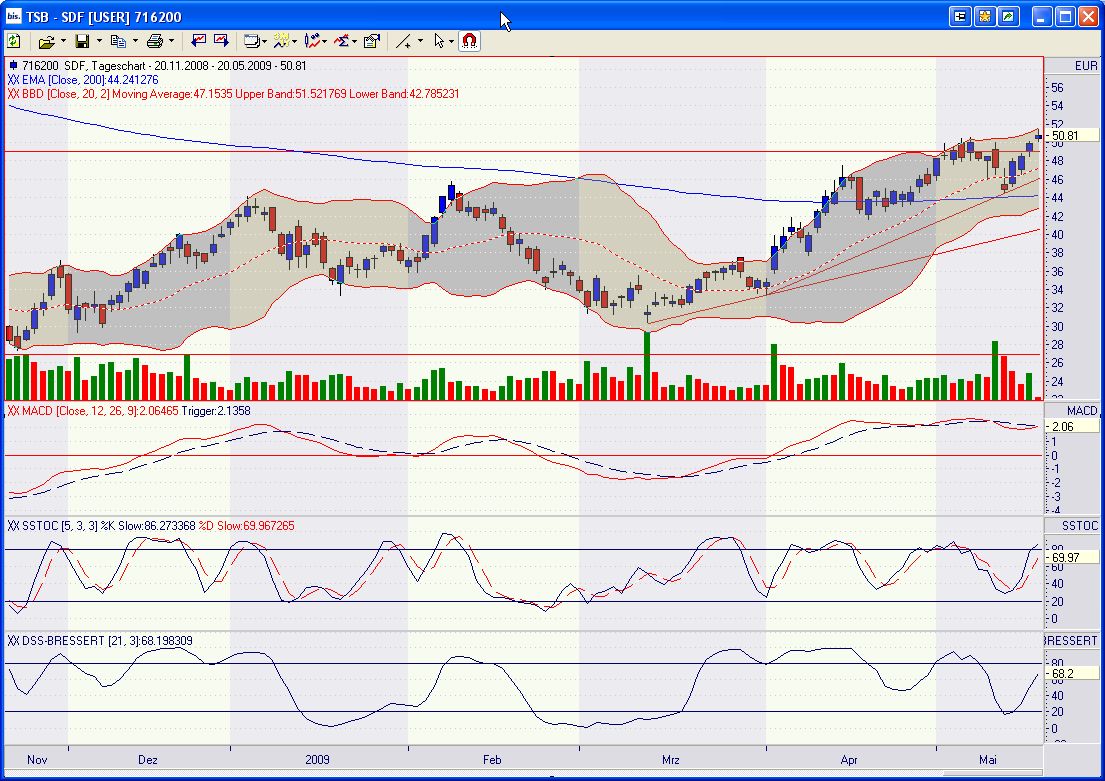
Task: Click the title bar green arrow icon
Action: click(1009, 16)
